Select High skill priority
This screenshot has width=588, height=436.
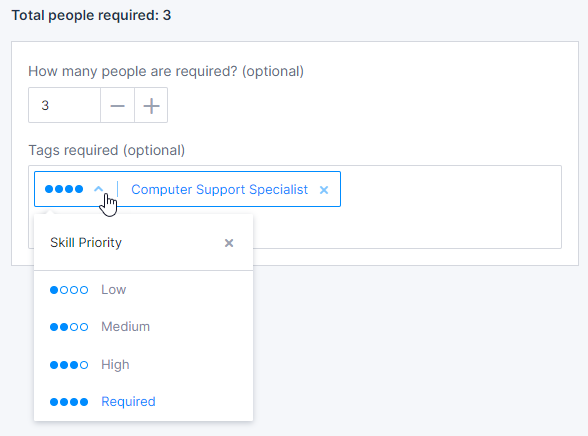144,364
